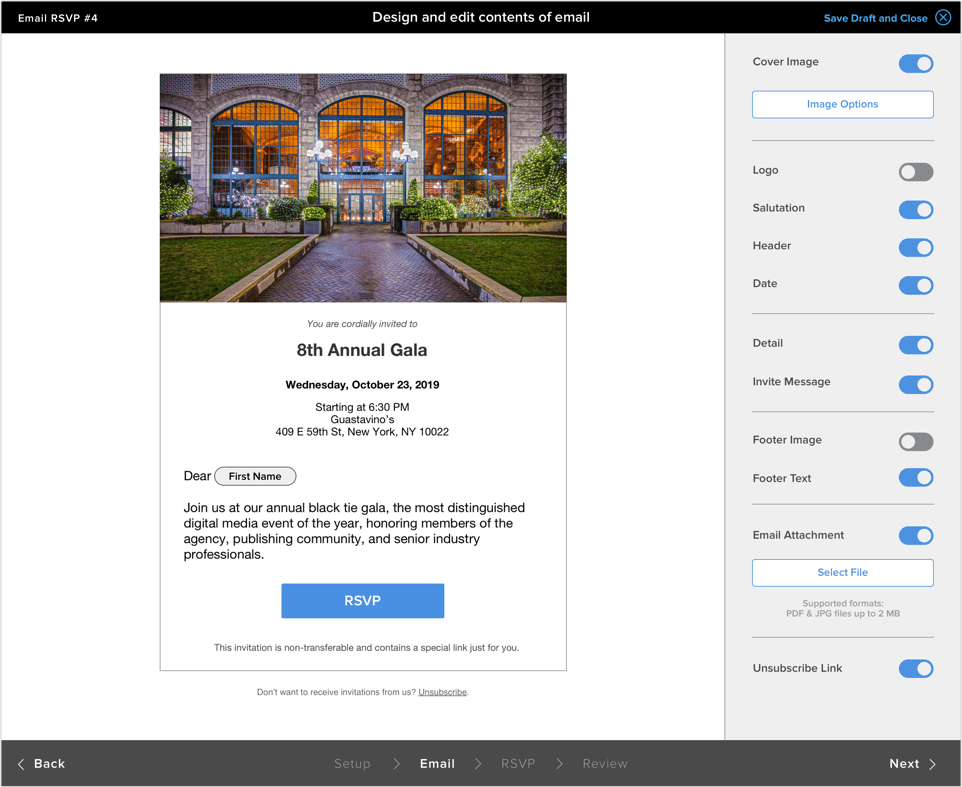Click the Back chevron arrow icon
Viewport: 962px width, 787px height.
click(x=21, y=764)
